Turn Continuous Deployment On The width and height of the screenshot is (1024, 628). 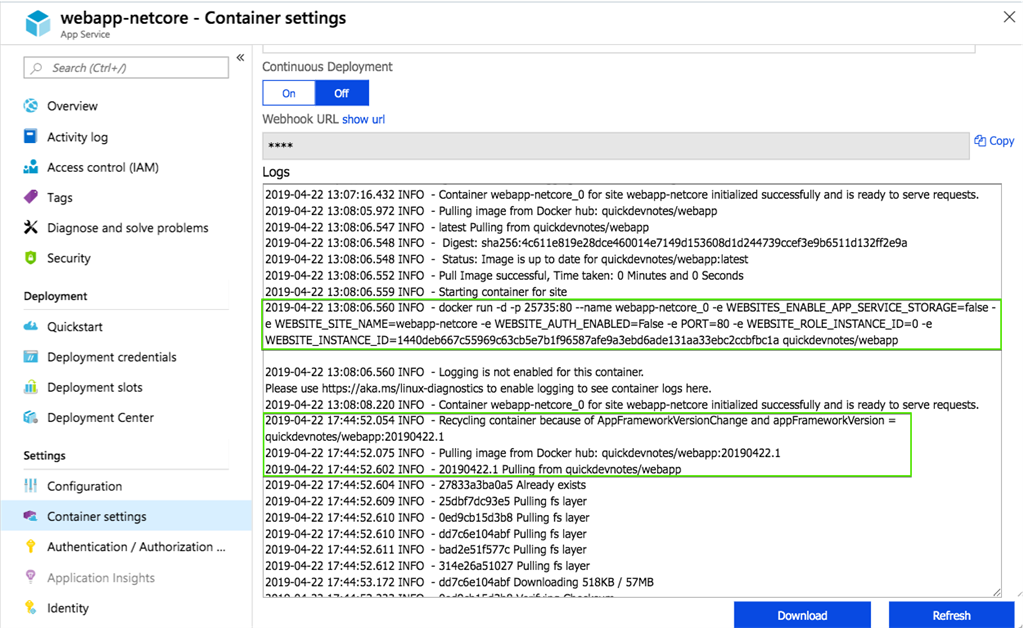[x=288, y=92]
